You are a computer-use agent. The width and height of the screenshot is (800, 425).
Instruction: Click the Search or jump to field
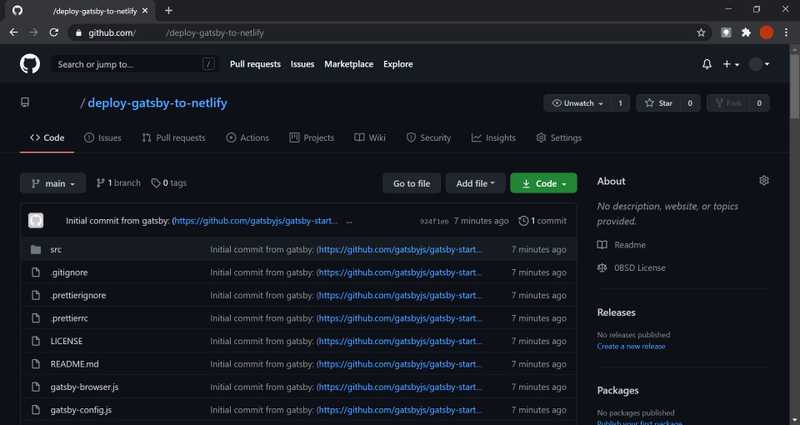[x=135, y=64]
